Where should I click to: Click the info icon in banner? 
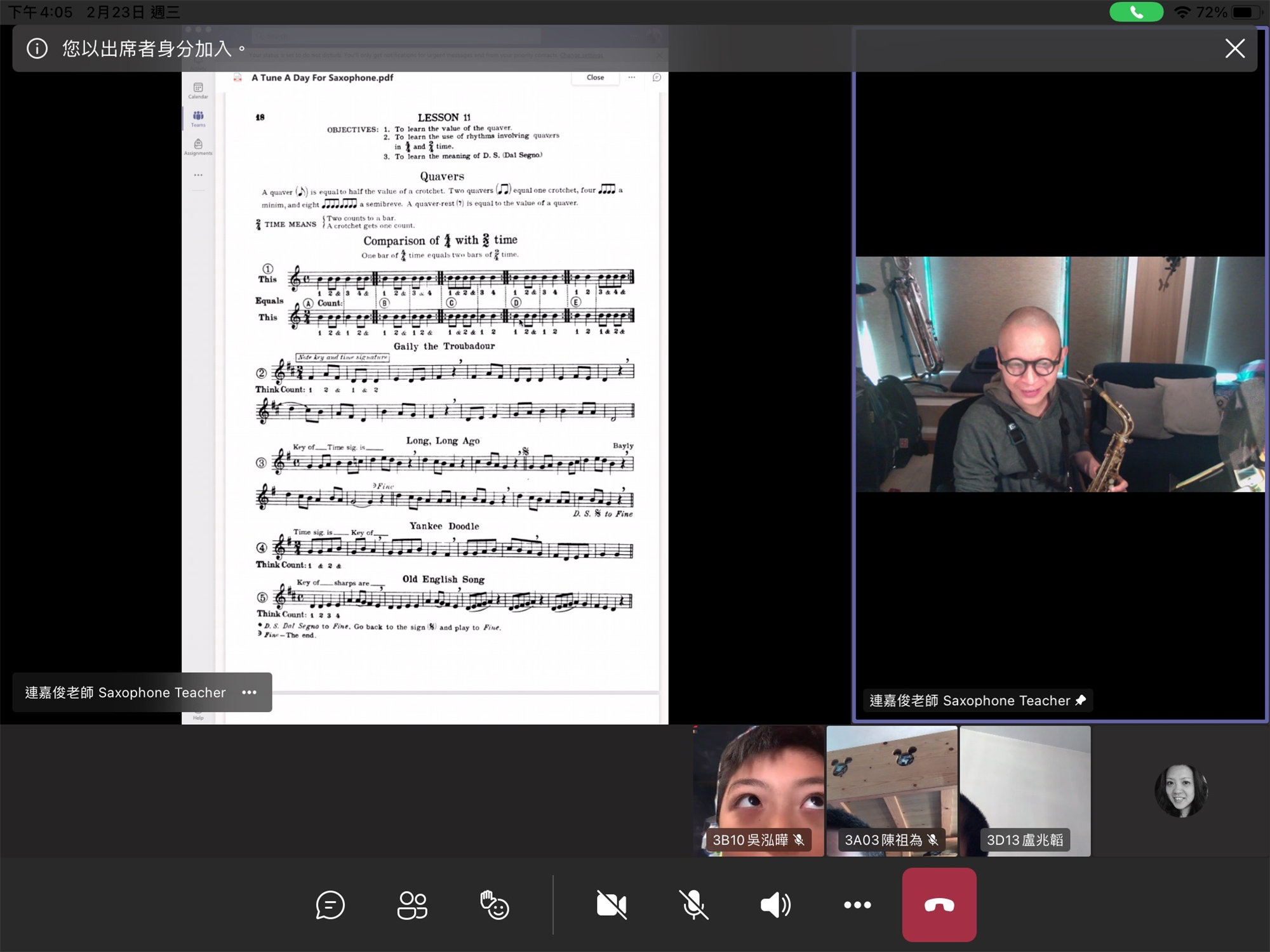tap(37, 48)
